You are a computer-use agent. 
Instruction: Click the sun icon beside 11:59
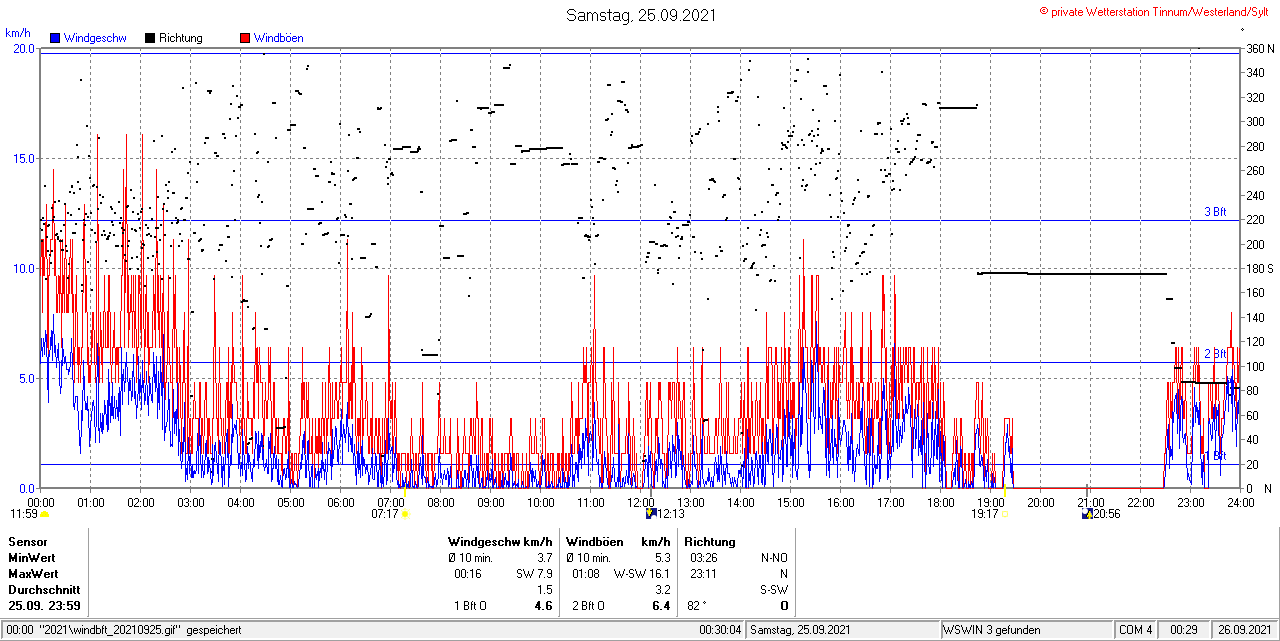coord(45,514)
